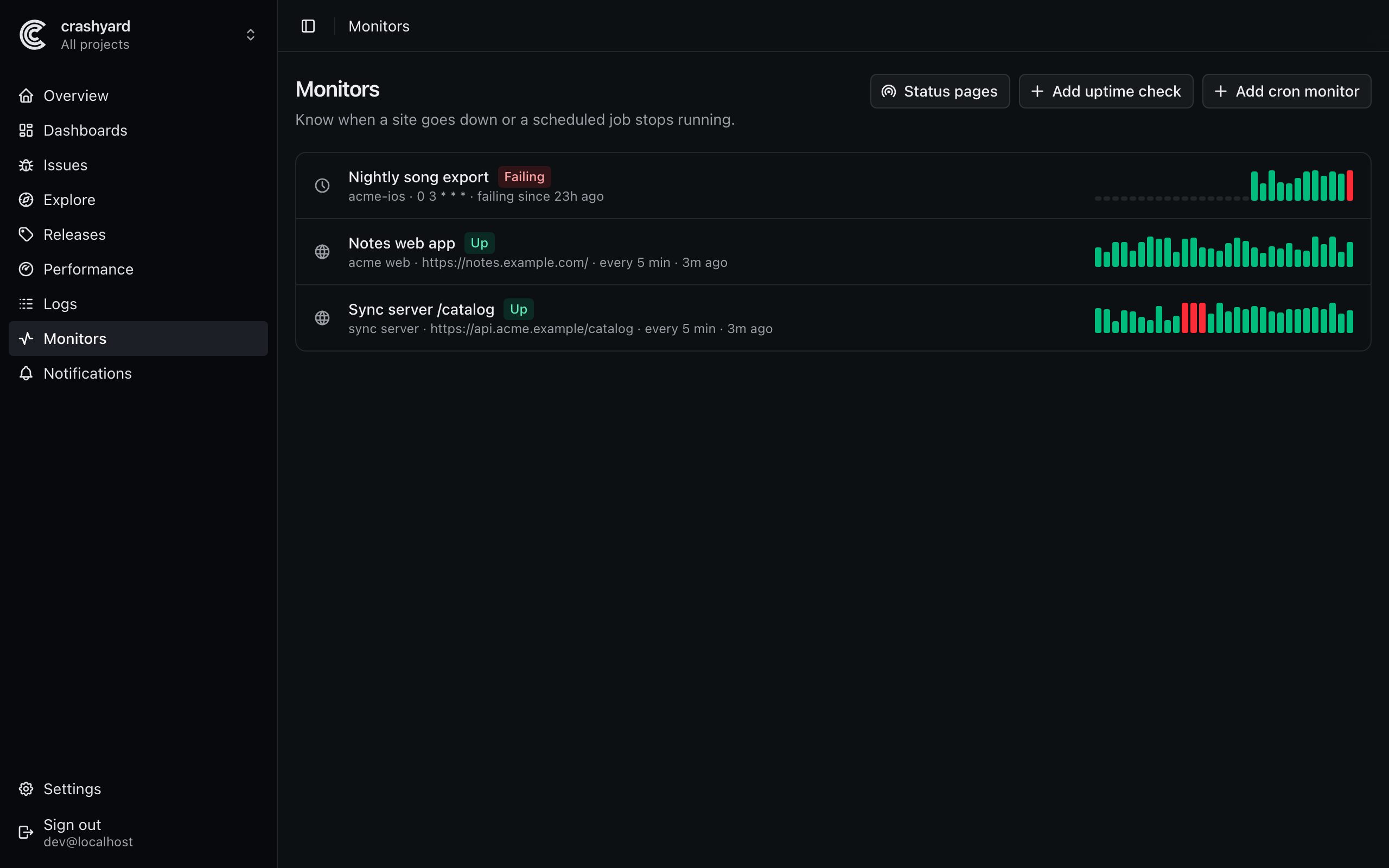Open the Sync server /catalog monitor
Screen dimensions: 1389x868
click(833, 318)
